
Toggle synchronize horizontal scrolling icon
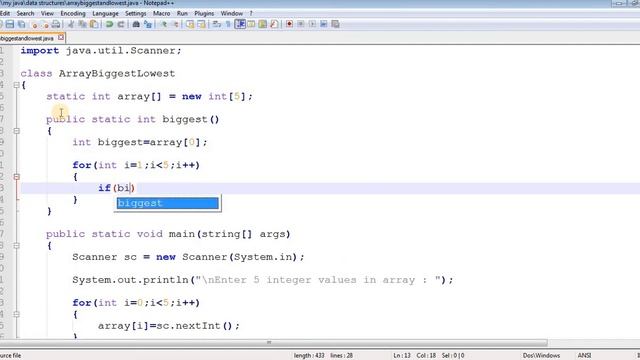pyautogui.click(x=201, y=24)
